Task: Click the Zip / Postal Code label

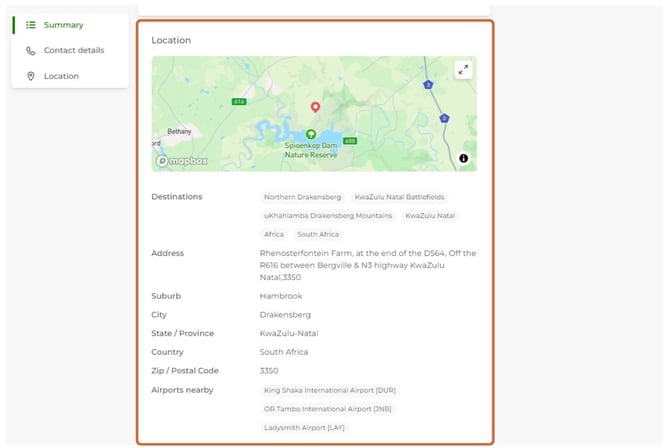Action: coord(185,371)
